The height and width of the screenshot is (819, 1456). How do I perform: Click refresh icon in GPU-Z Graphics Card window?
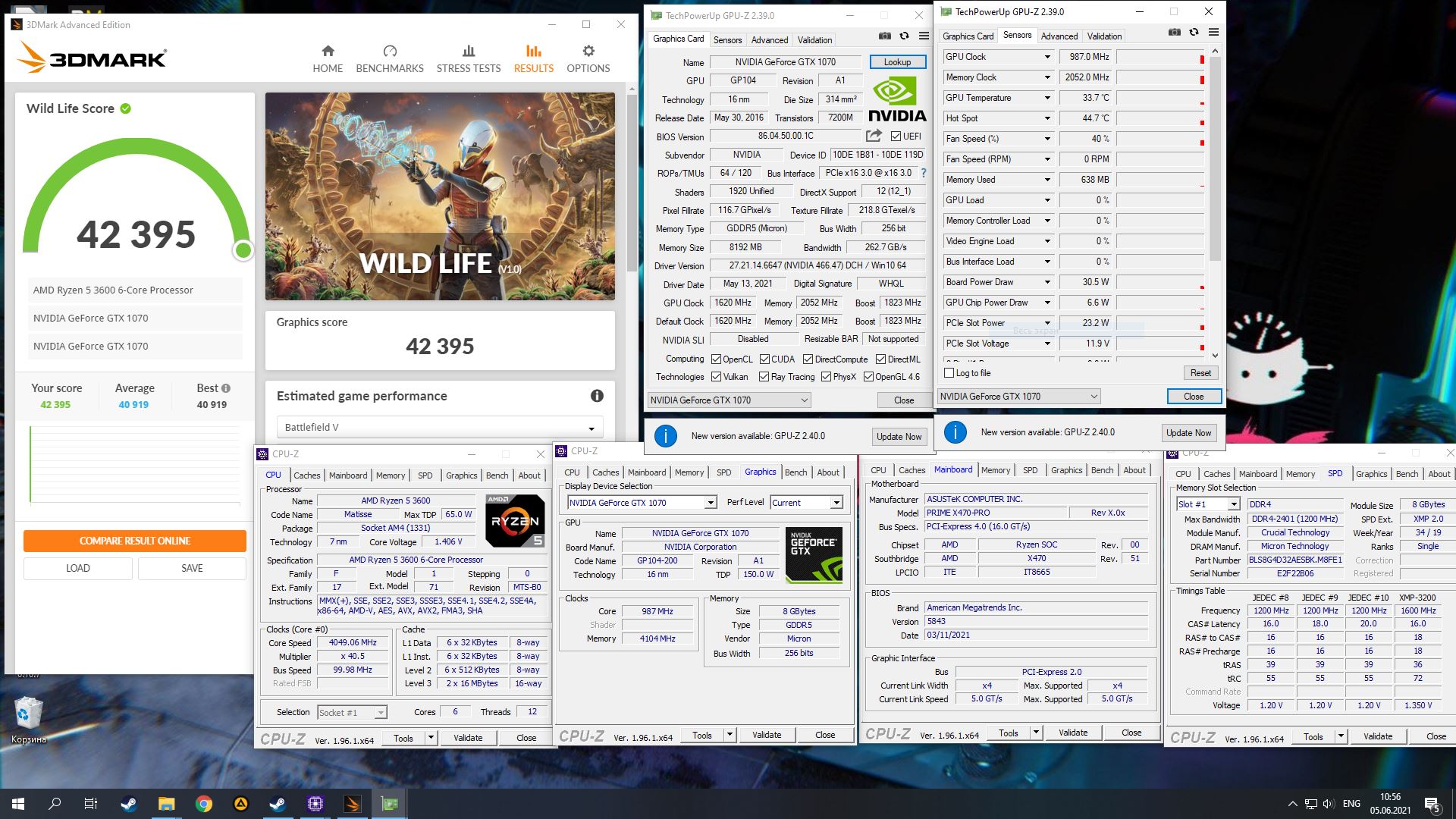coord(904,36)
